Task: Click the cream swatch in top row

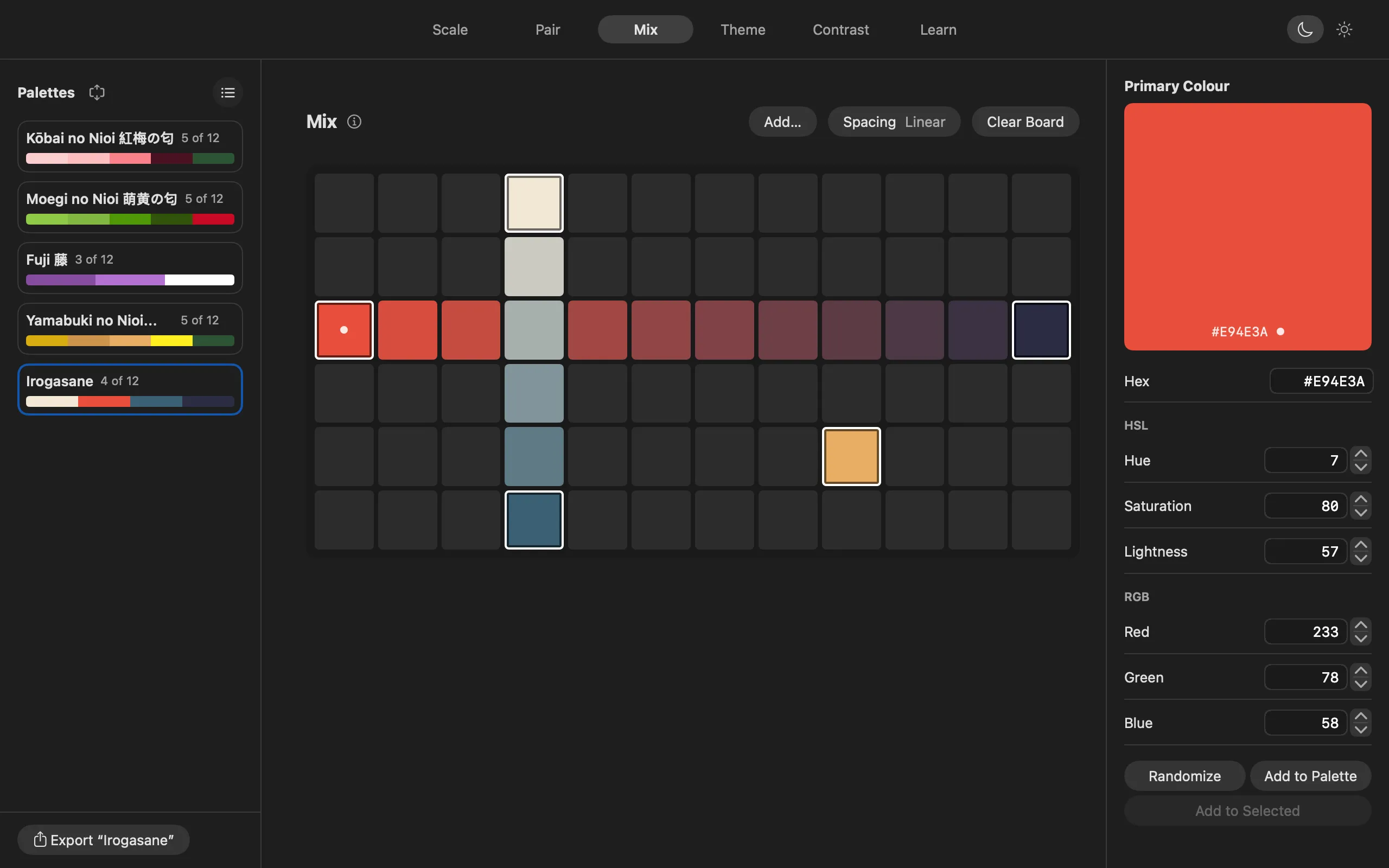Action: 534,203
